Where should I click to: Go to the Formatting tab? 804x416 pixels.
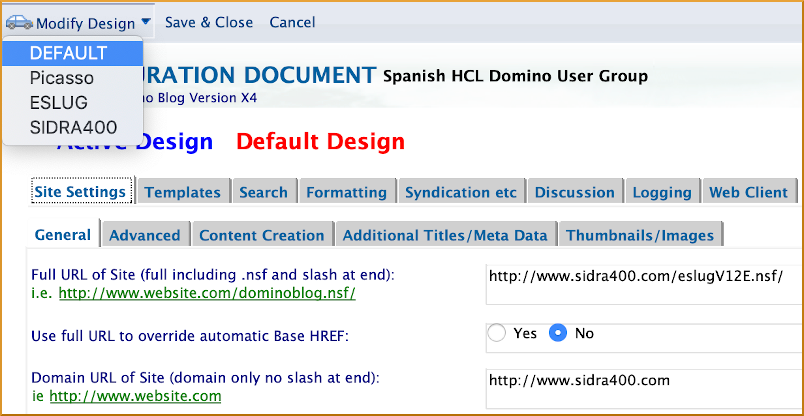pyautogui.click(x=346, y=192)
